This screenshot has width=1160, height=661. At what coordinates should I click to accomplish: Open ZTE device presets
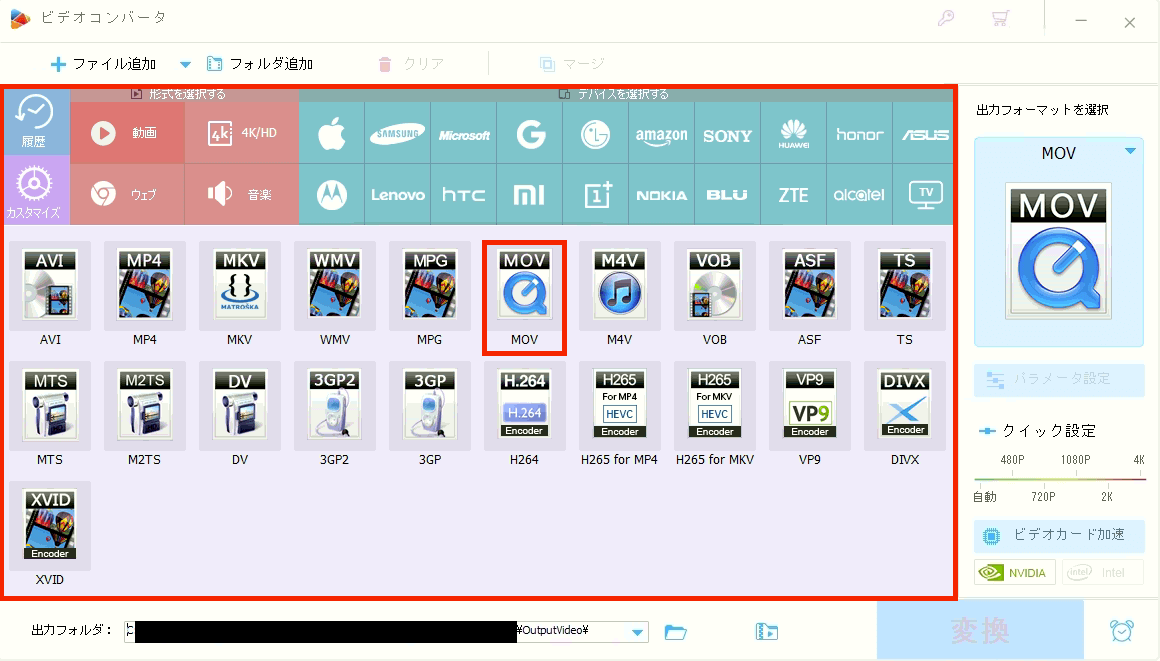[793, 195]
